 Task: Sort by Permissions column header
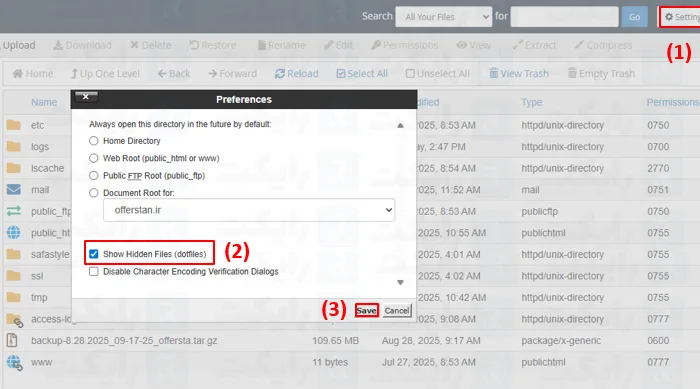click(673, 102)
